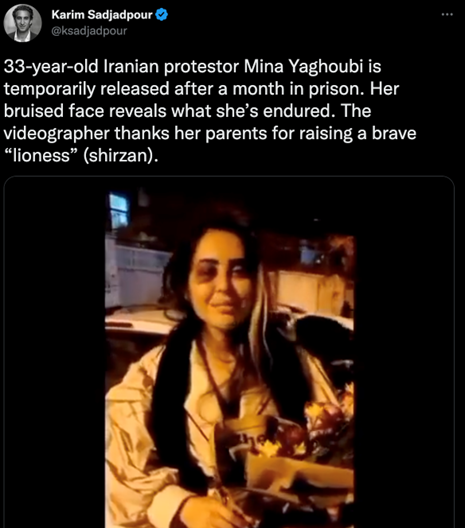Click "33-year-old Iranian protestor" text

tap(122, 66)
